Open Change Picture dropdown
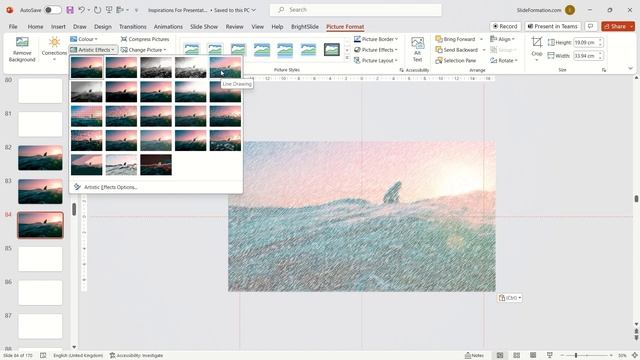Image resolution: width=640 pixels, height=360 pixels. tap(144, 50)
